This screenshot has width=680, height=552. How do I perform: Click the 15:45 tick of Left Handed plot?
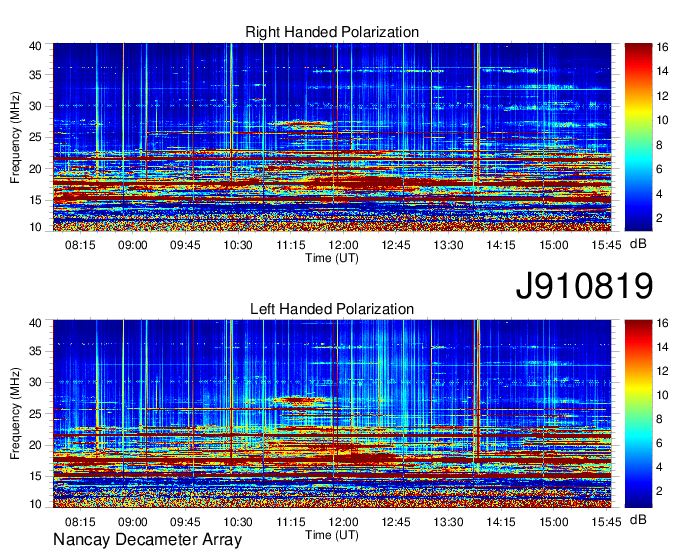click(x=606, y=522)
